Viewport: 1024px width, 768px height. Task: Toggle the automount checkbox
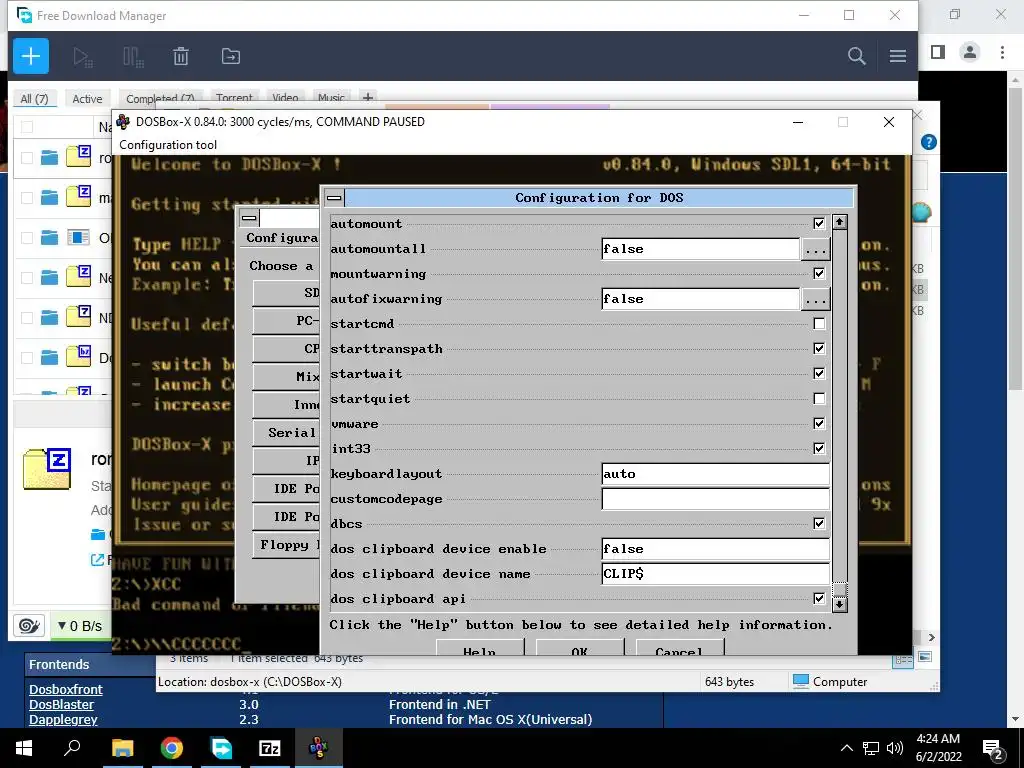click(819, 223)
